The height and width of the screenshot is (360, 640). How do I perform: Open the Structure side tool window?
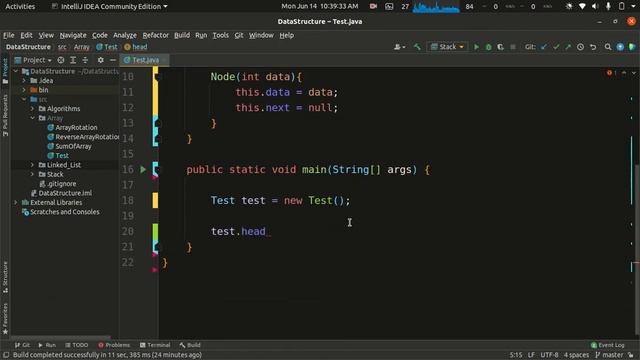click(5, 277)
